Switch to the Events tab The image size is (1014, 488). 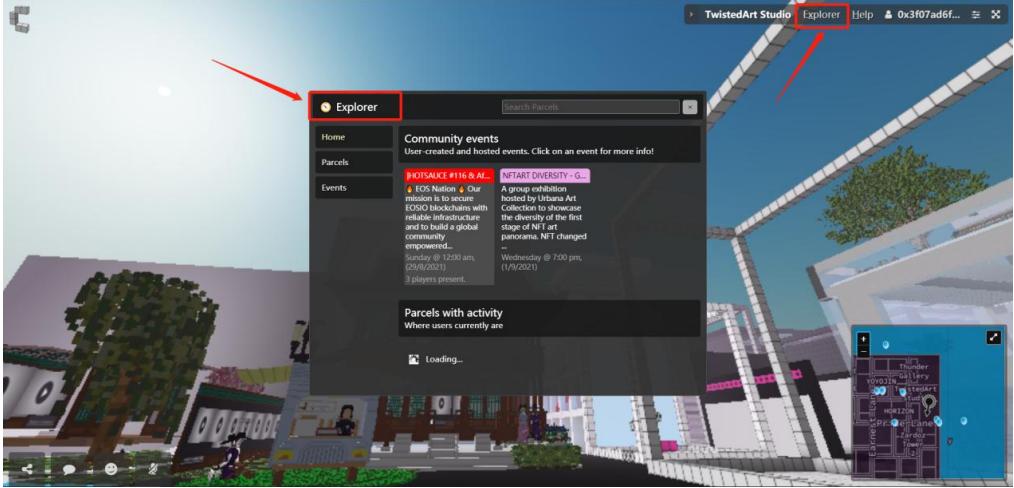353,187
